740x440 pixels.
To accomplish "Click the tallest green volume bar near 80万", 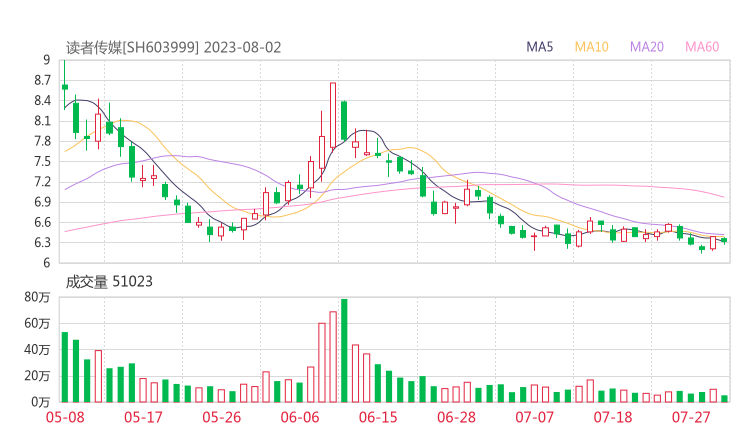I will (x=344, y=350).
